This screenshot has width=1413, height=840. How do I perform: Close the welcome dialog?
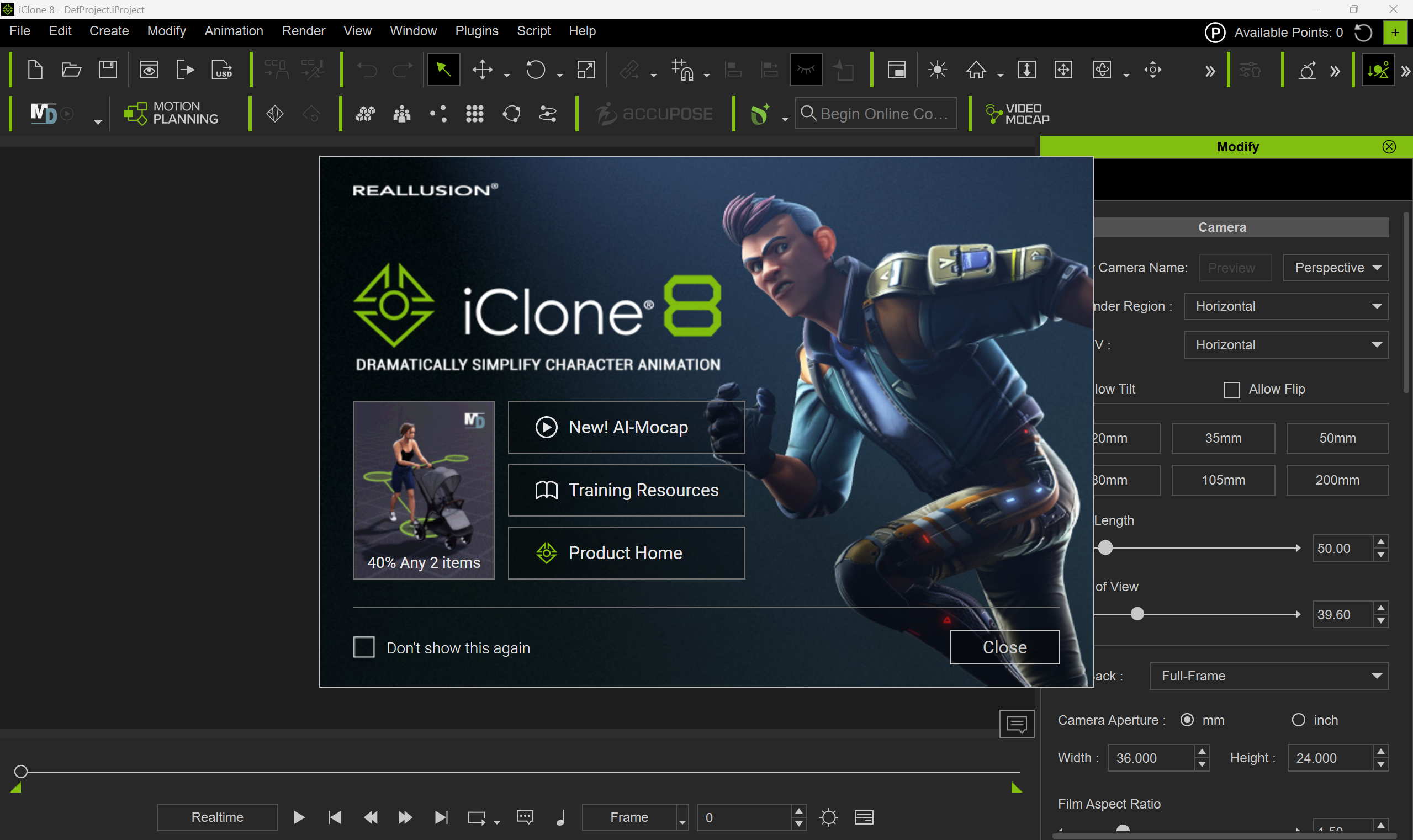click(x=1005, y=647)
